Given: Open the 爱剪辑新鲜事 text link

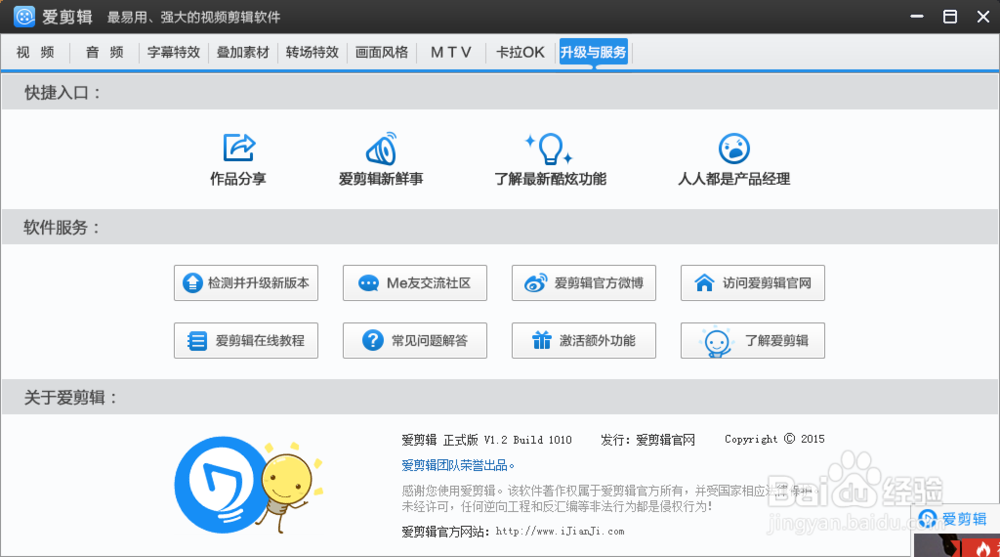Looking at the screenshot, I should click(x=381, y=179).
